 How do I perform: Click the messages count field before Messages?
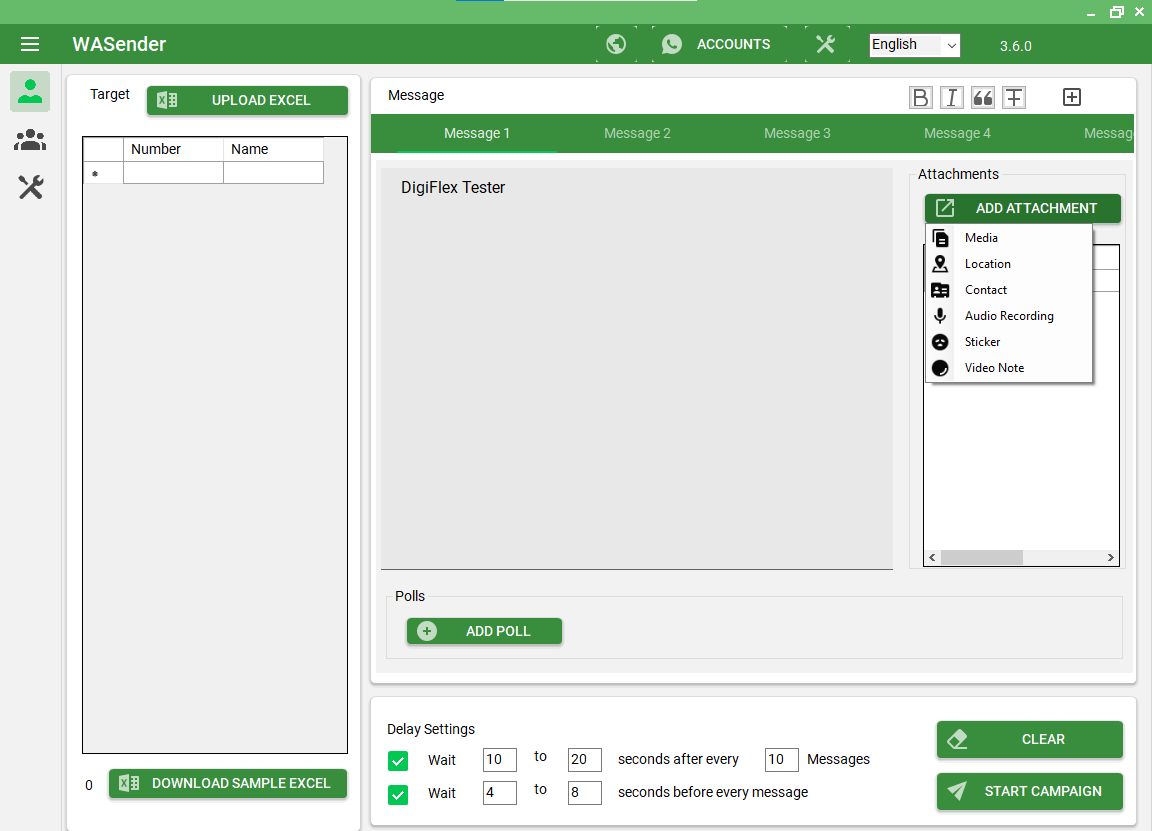[782, 760]
